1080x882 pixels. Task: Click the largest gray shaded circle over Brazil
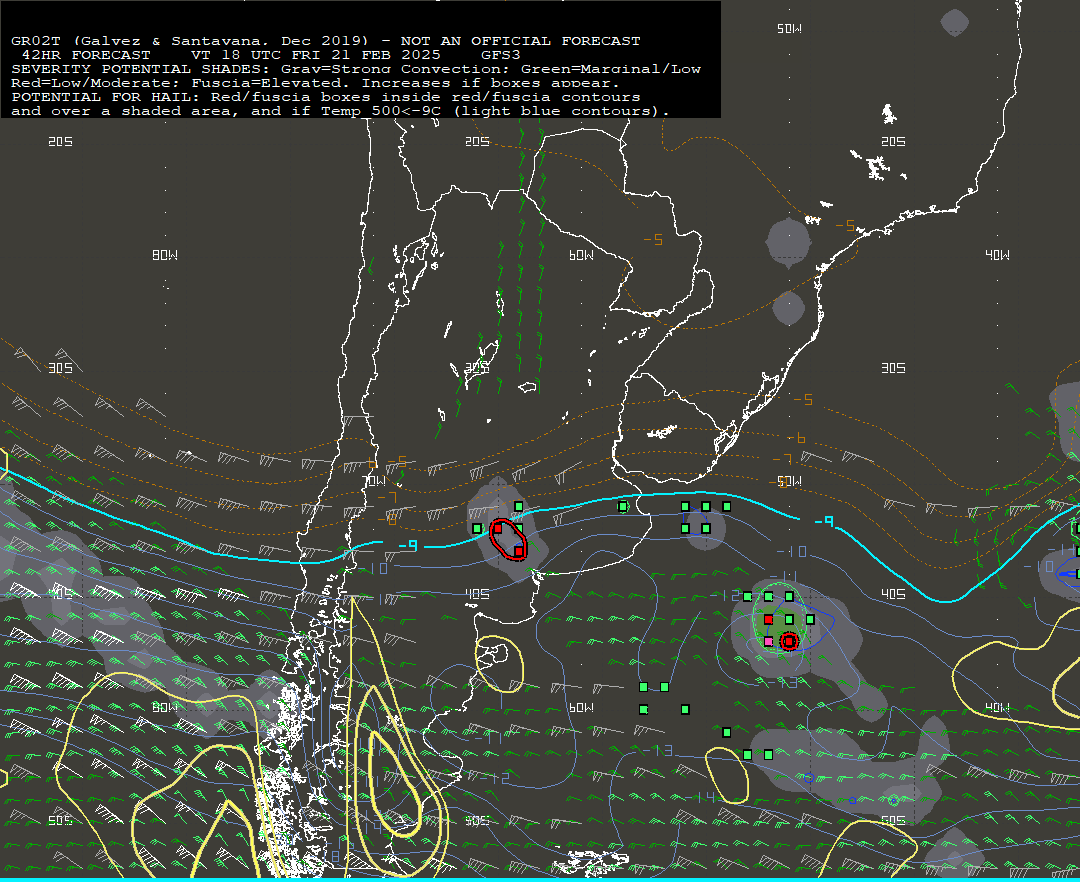click(789, 243)
